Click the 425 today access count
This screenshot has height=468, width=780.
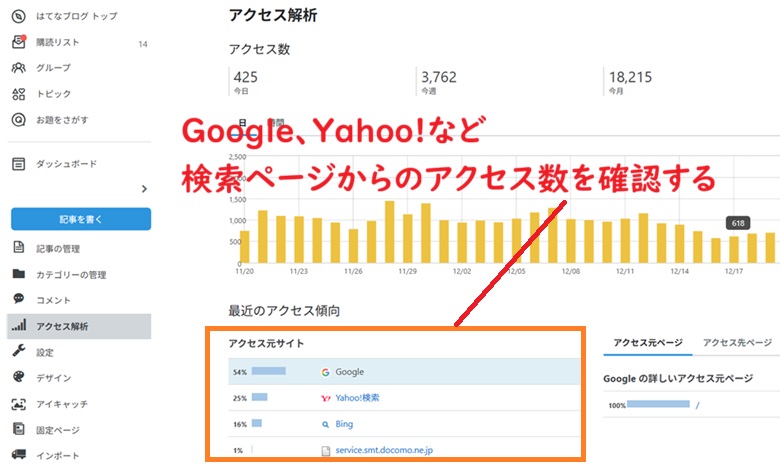click(x=245, y=77)
